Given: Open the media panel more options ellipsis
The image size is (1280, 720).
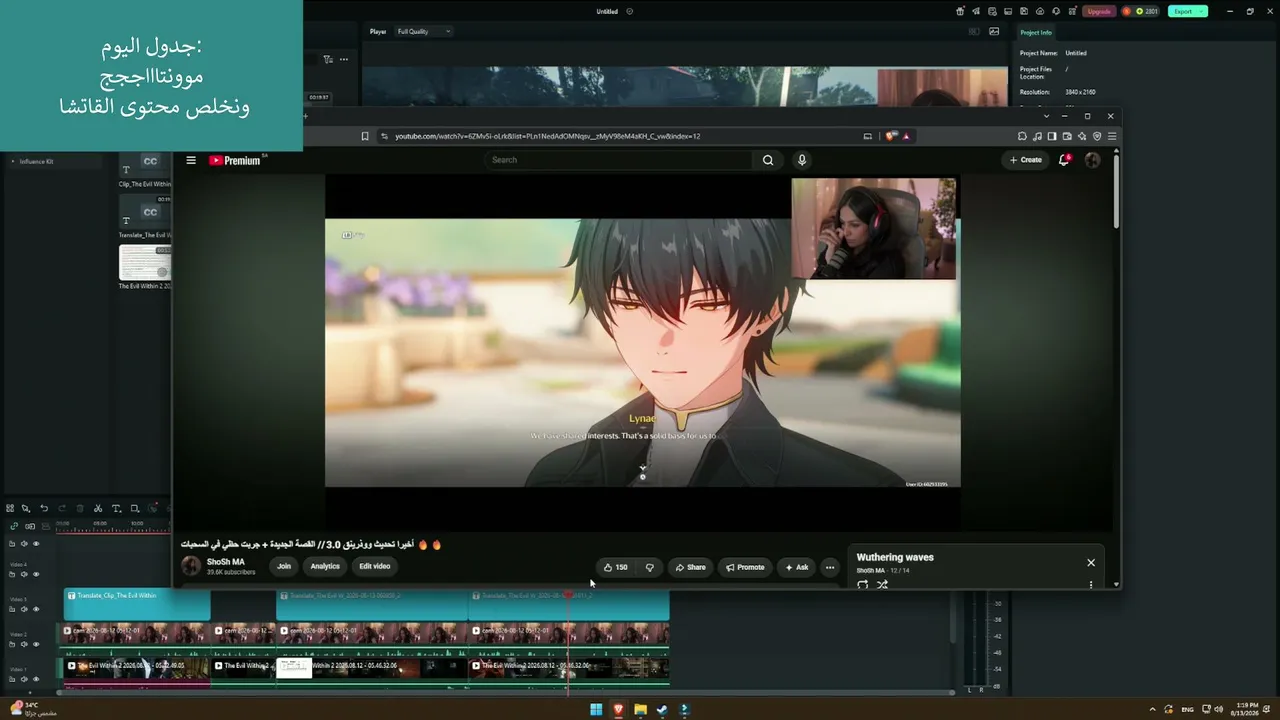Looking at the screenshot, I should (x=344, y=59).
